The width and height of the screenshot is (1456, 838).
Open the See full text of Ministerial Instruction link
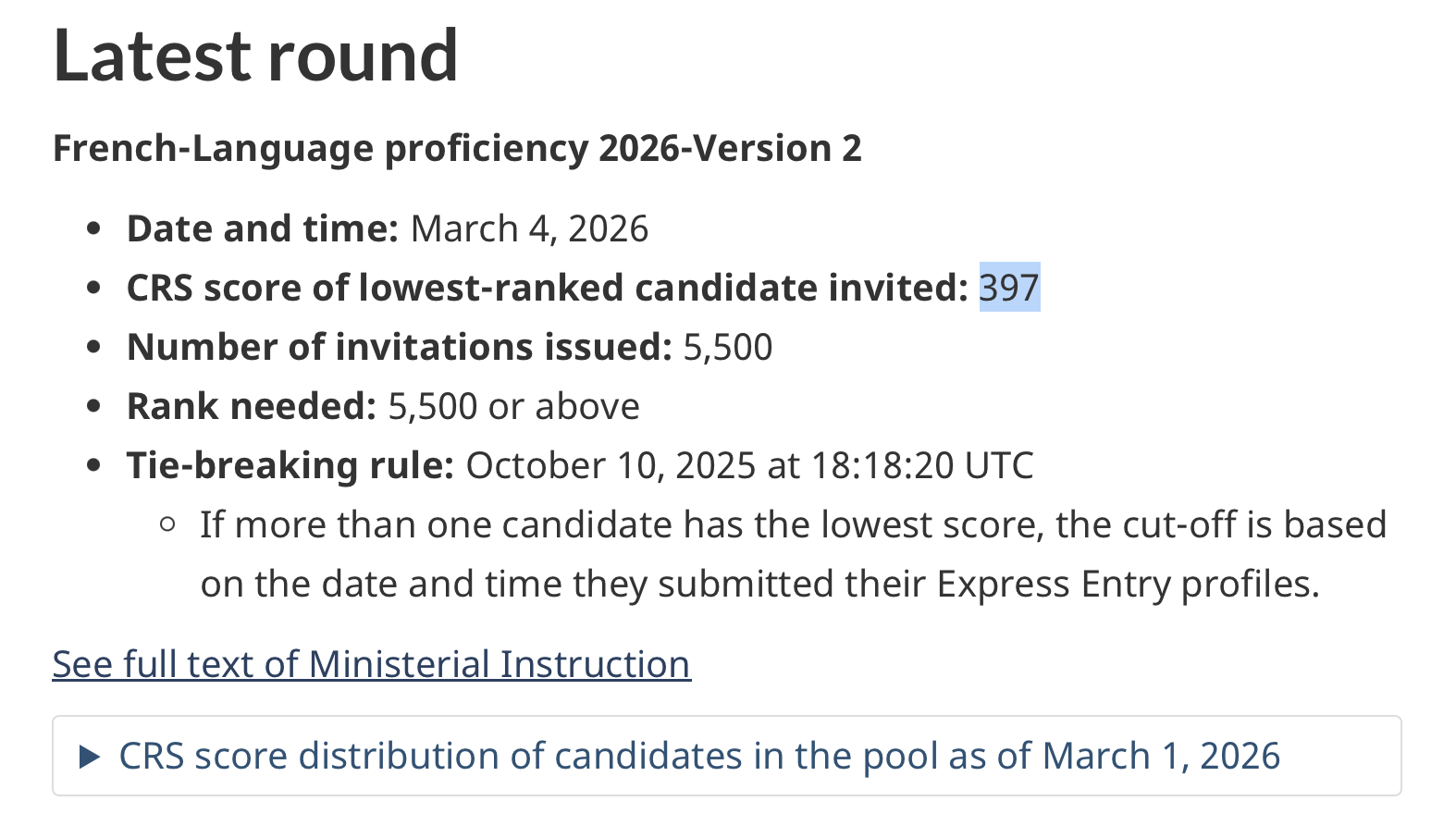(x=371, y=664)
